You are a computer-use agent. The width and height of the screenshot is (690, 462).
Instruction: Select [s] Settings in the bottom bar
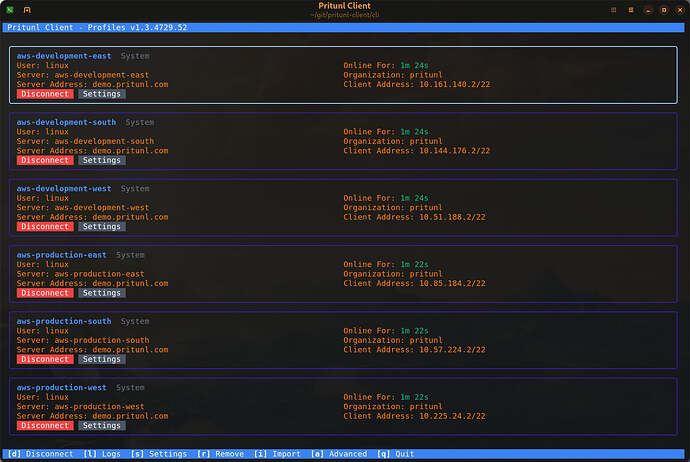click(x=158, y=454)
